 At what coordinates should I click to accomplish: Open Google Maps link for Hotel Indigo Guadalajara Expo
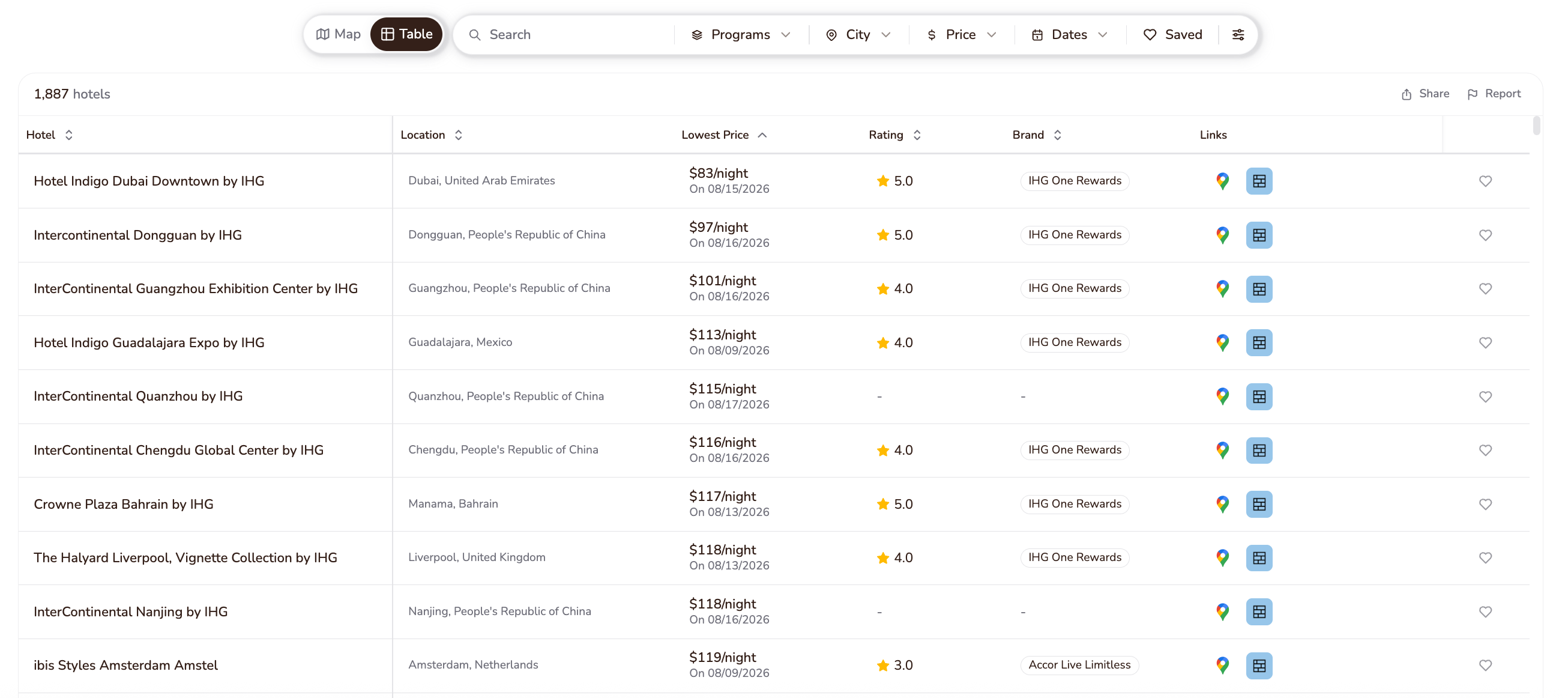coord(1222,342)
